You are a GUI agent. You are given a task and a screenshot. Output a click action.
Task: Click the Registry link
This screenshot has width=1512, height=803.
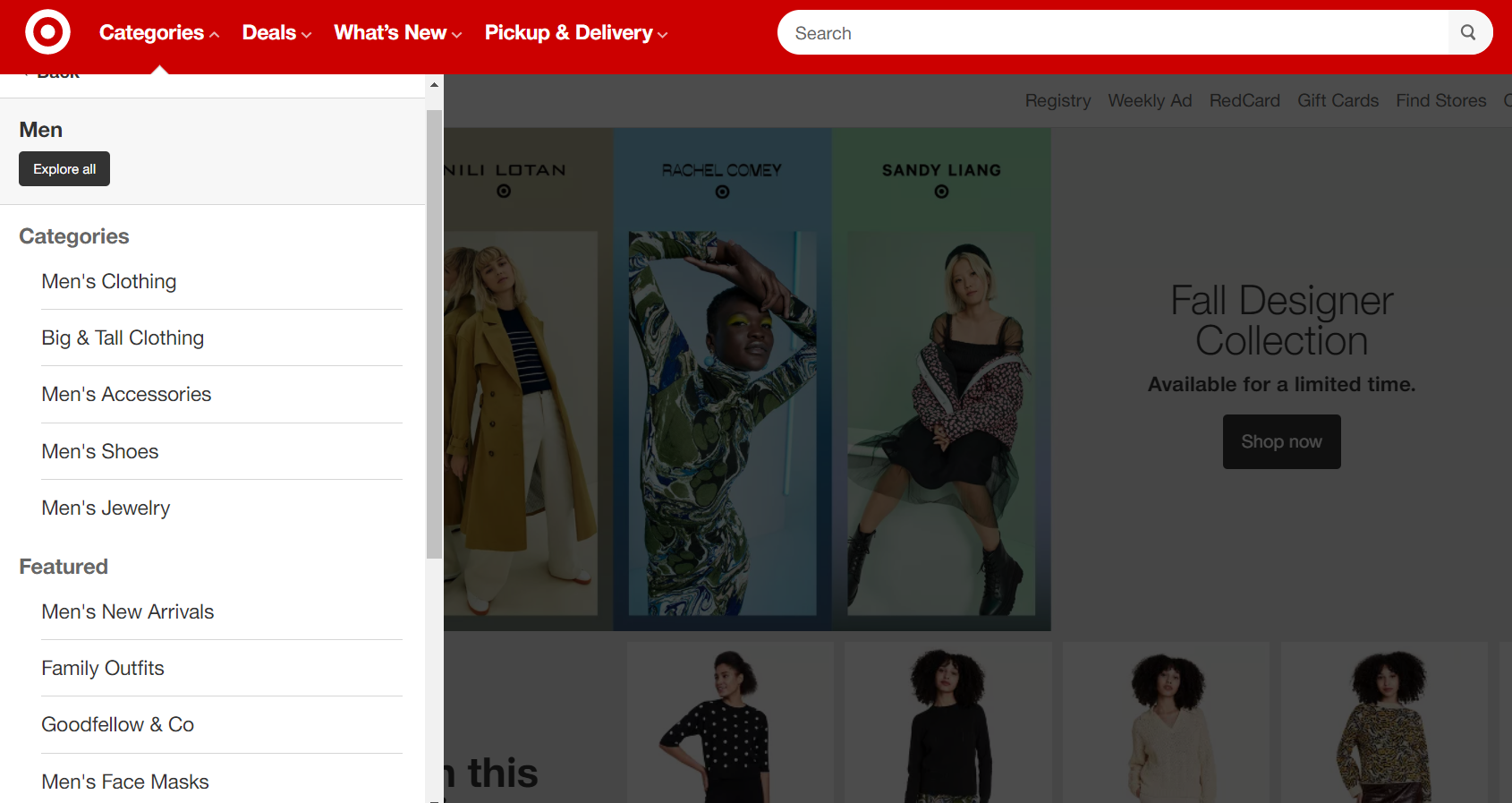point(1058,100)
